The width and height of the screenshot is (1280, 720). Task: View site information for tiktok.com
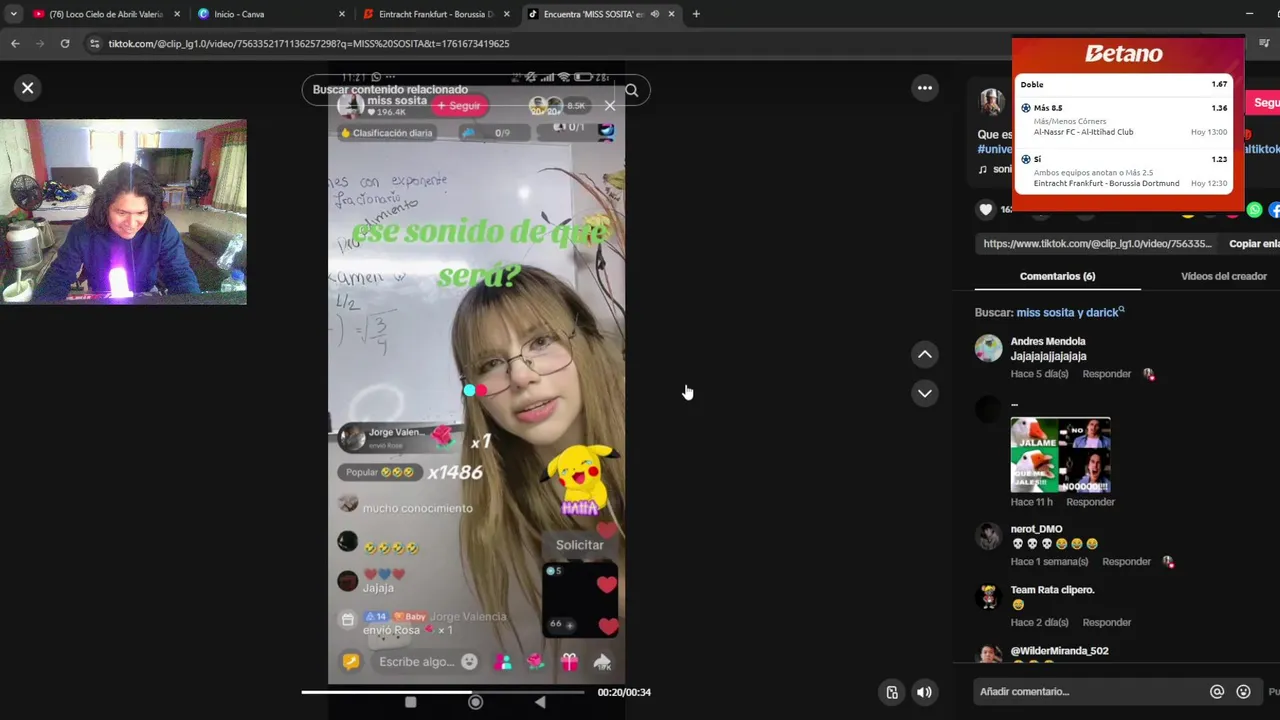[x=94, y=43]
